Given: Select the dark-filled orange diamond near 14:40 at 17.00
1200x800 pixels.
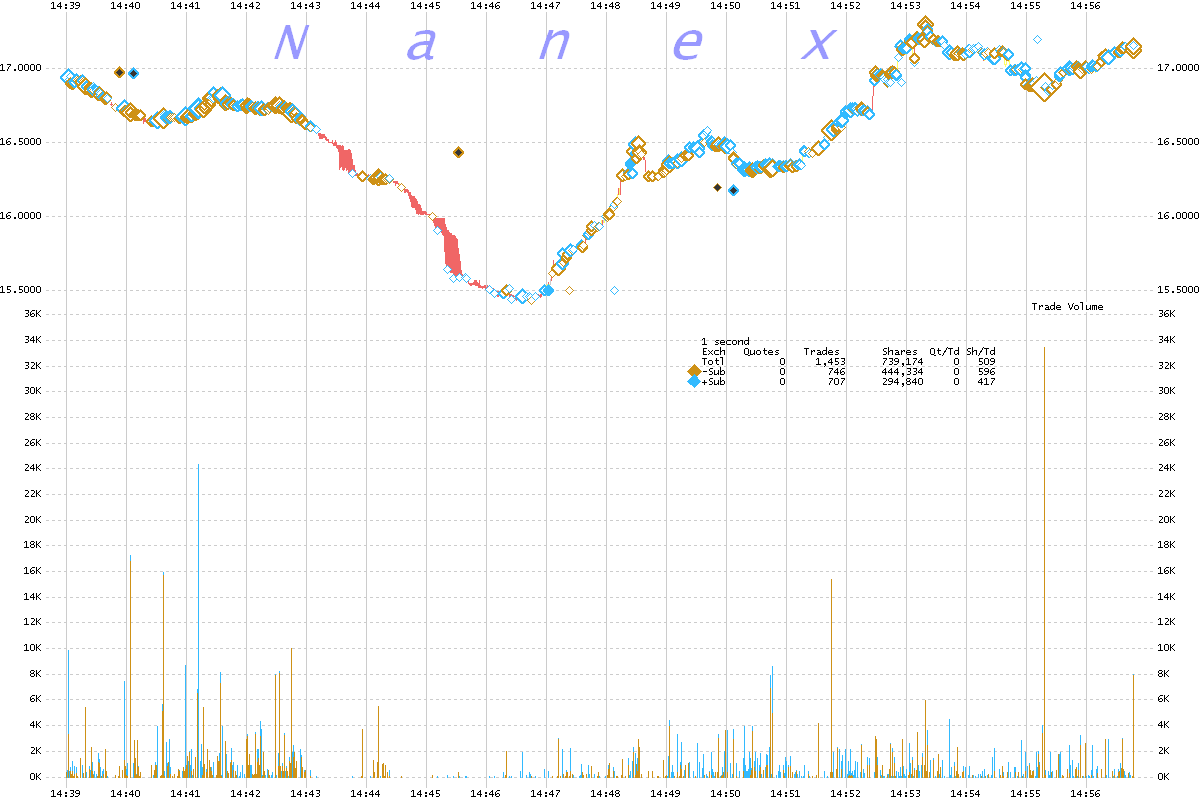Looking at the screenshot, I should 119,72.
